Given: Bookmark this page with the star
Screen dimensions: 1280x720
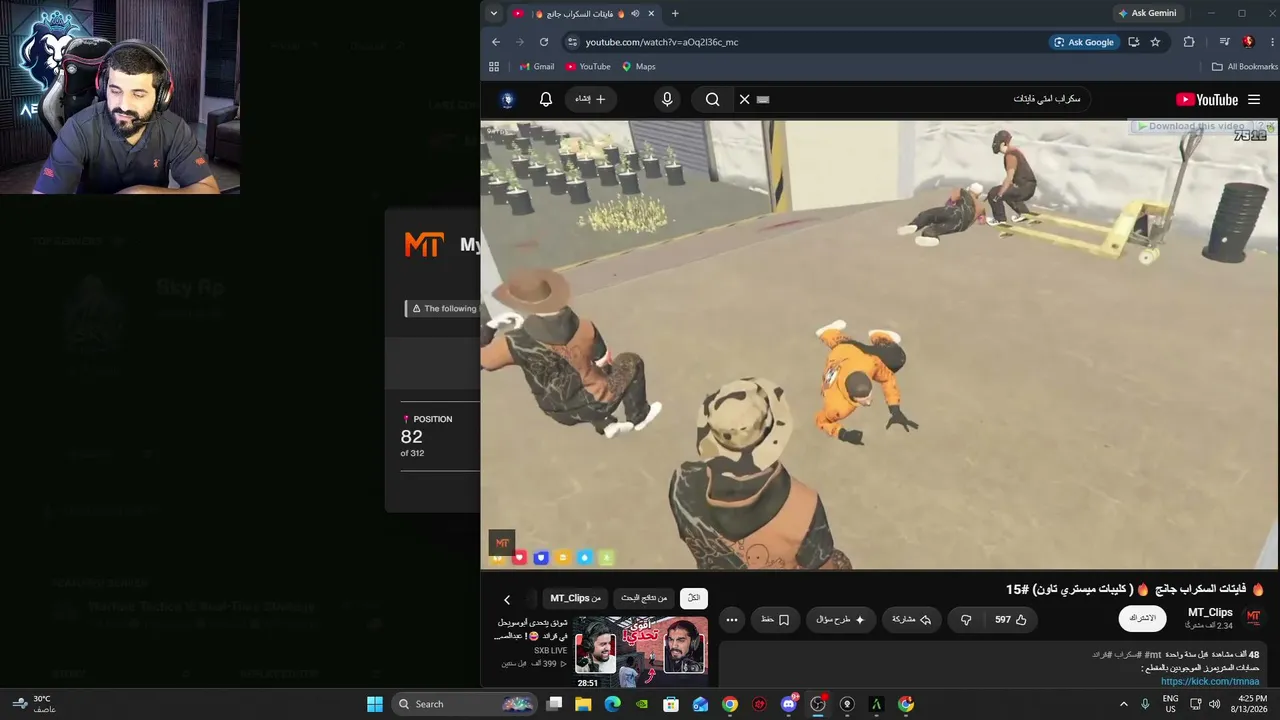Looking at the screenshot, I should (1156, 42).
